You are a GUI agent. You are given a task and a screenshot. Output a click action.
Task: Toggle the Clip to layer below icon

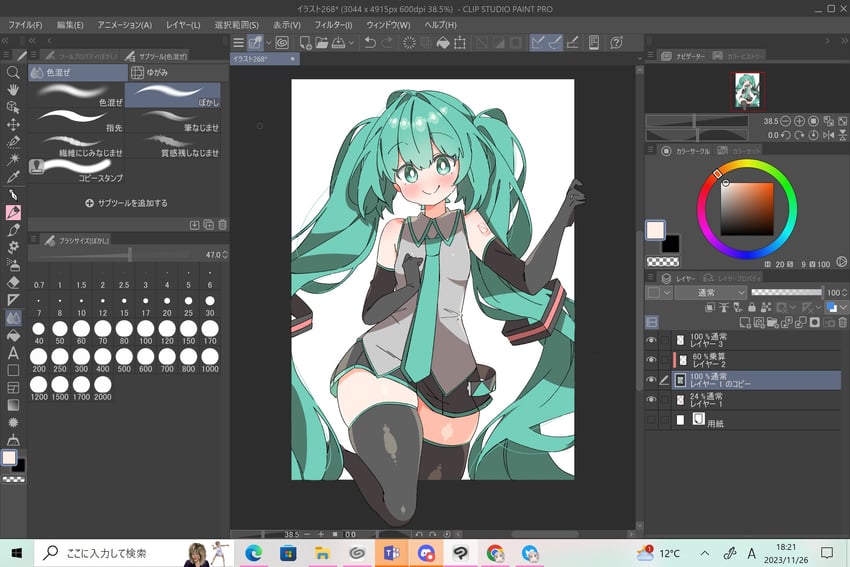(x=710, y=307)
